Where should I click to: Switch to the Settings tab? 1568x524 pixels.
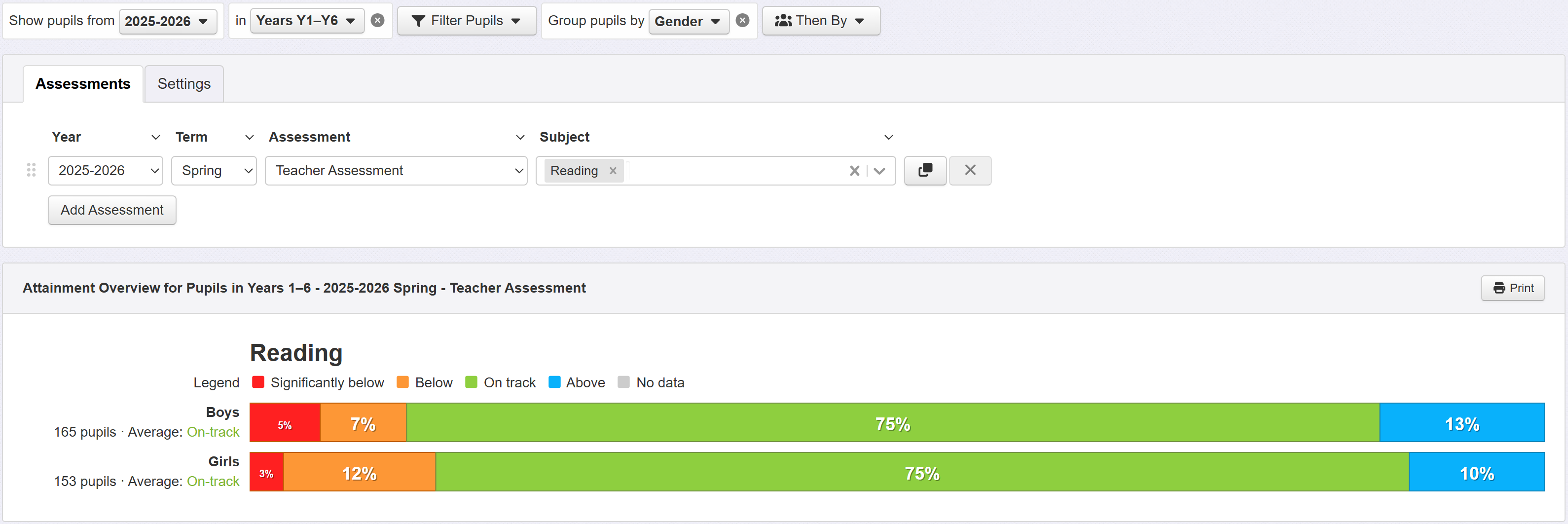184,84
